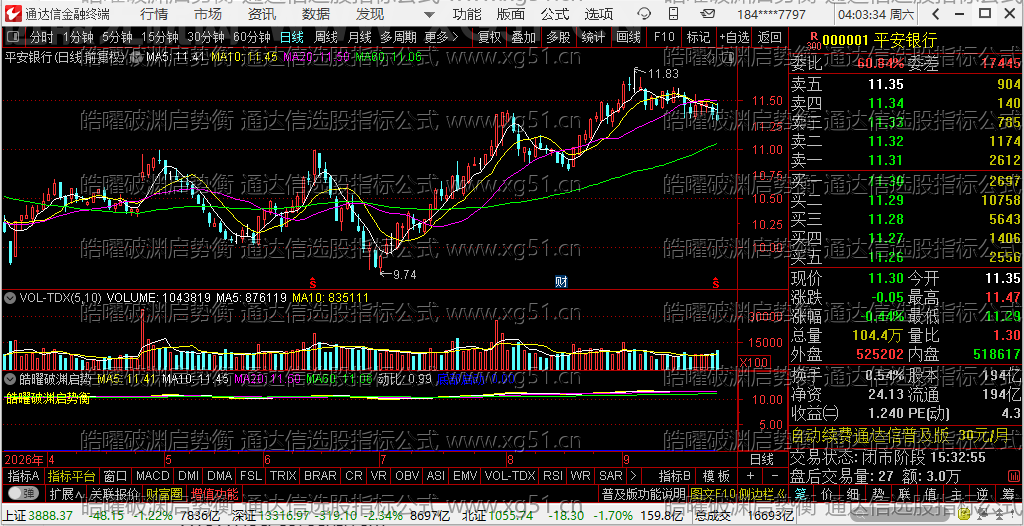Click the R300 badge beside 000001

point(814,41)
